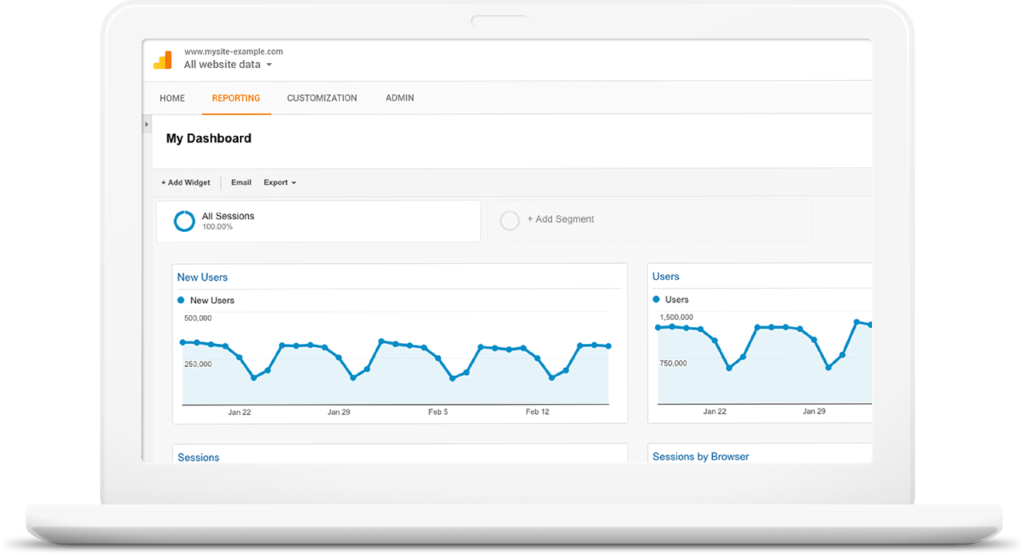
Task: Click the first data point of New Users chart
Action: pos(182,342)
